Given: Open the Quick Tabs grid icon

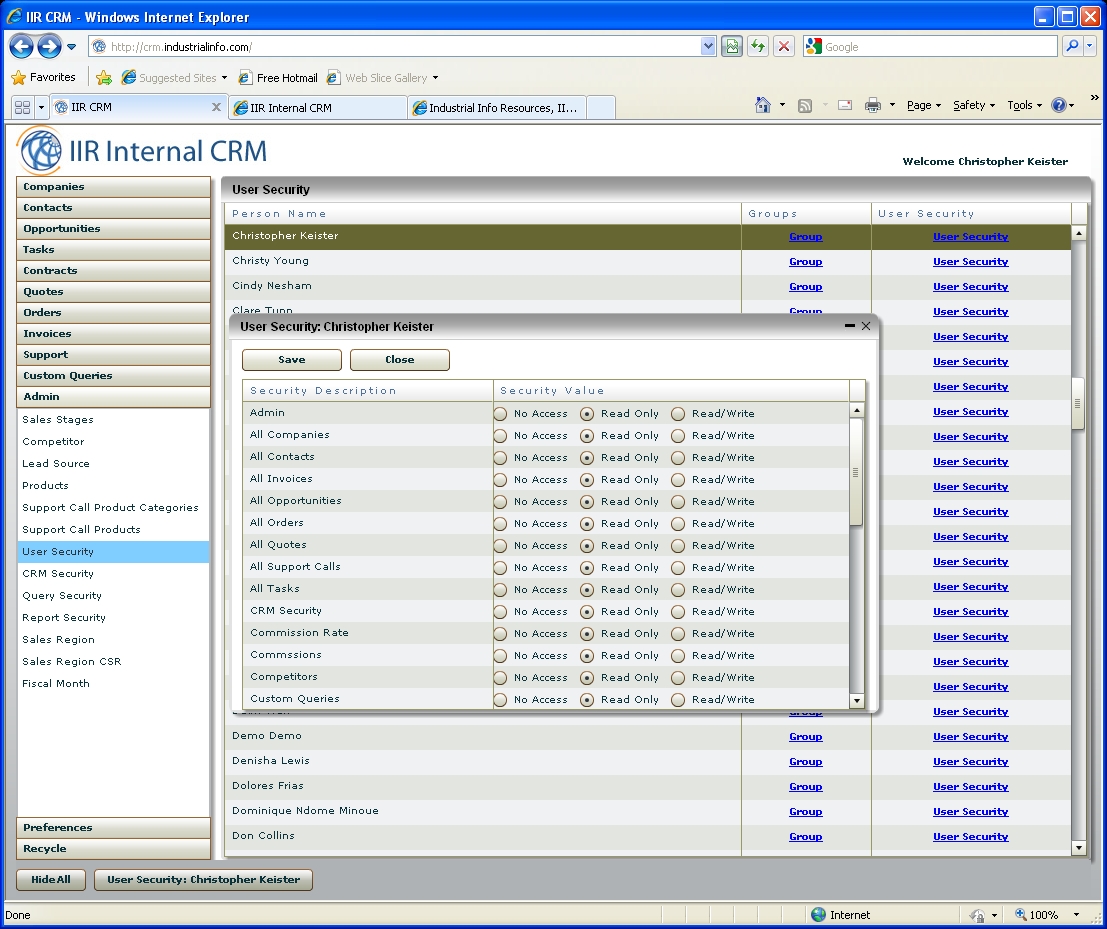Looking at the screenshot, I should coord(22,107).
